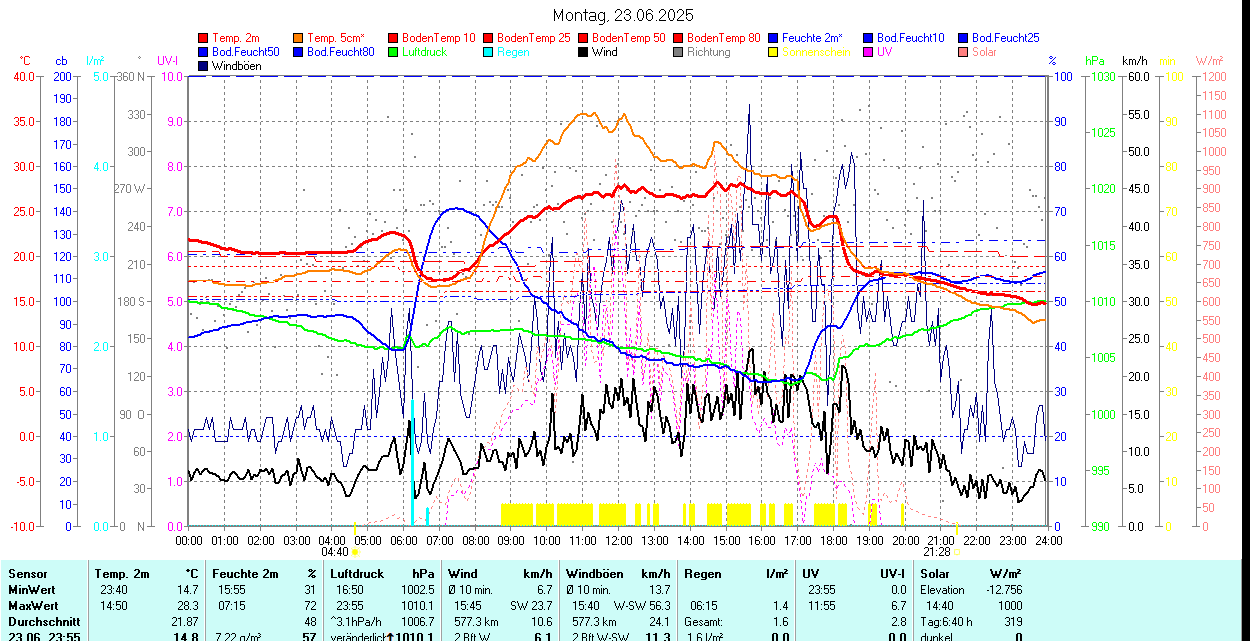Click the 40.0 value on the °C axis
This screenshot has width=1250, height=641.
[x=24, y=76]
